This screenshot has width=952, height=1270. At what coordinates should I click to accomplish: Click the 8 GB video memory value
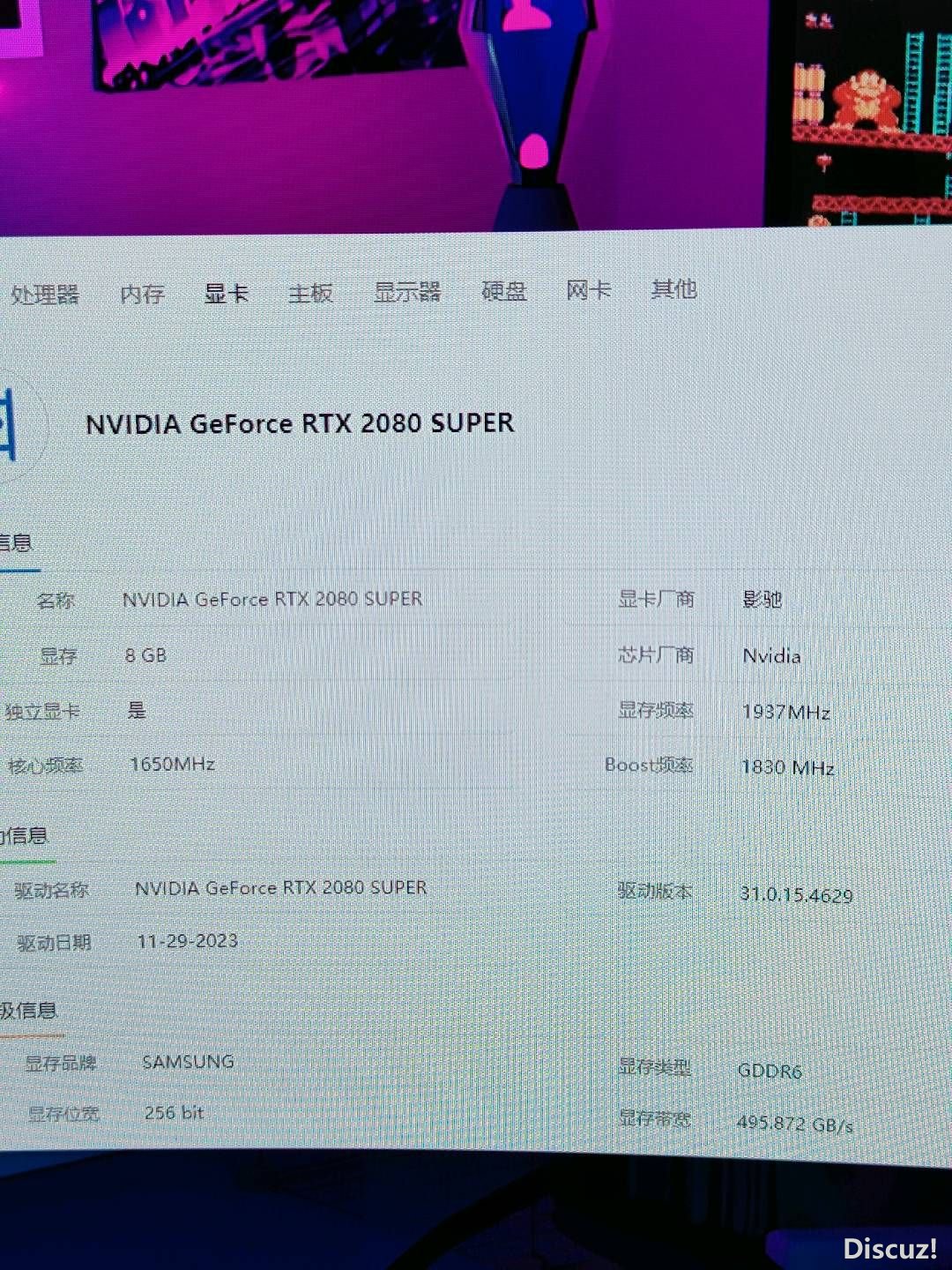(x=145, y=655)
